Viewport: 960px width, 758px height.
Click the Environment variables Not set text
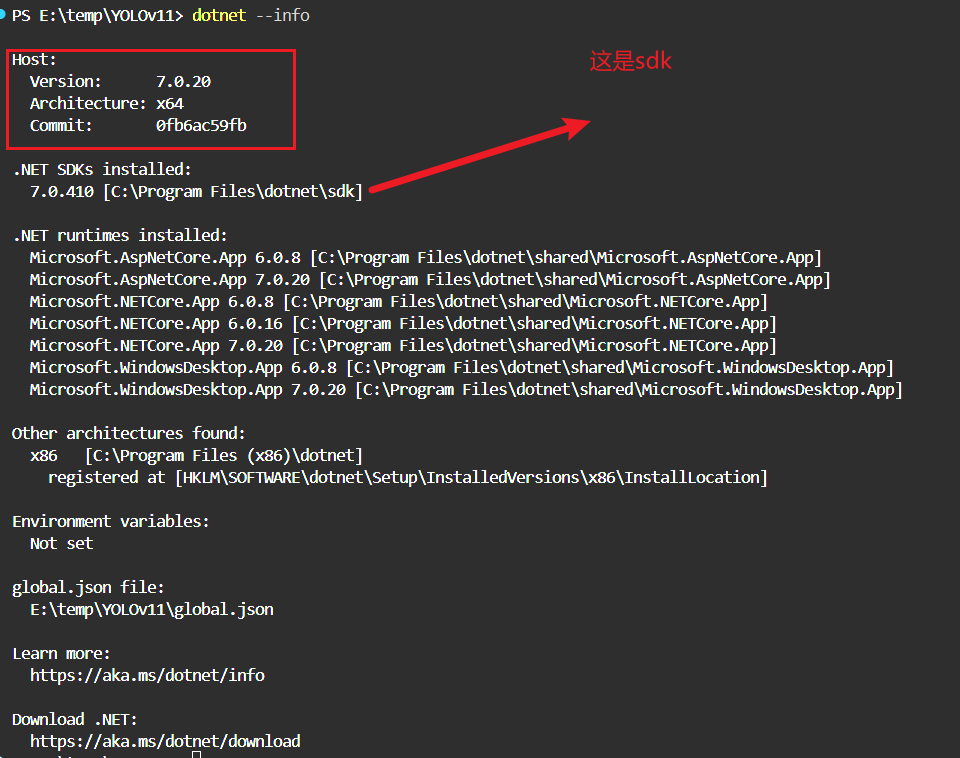(61, 544)
